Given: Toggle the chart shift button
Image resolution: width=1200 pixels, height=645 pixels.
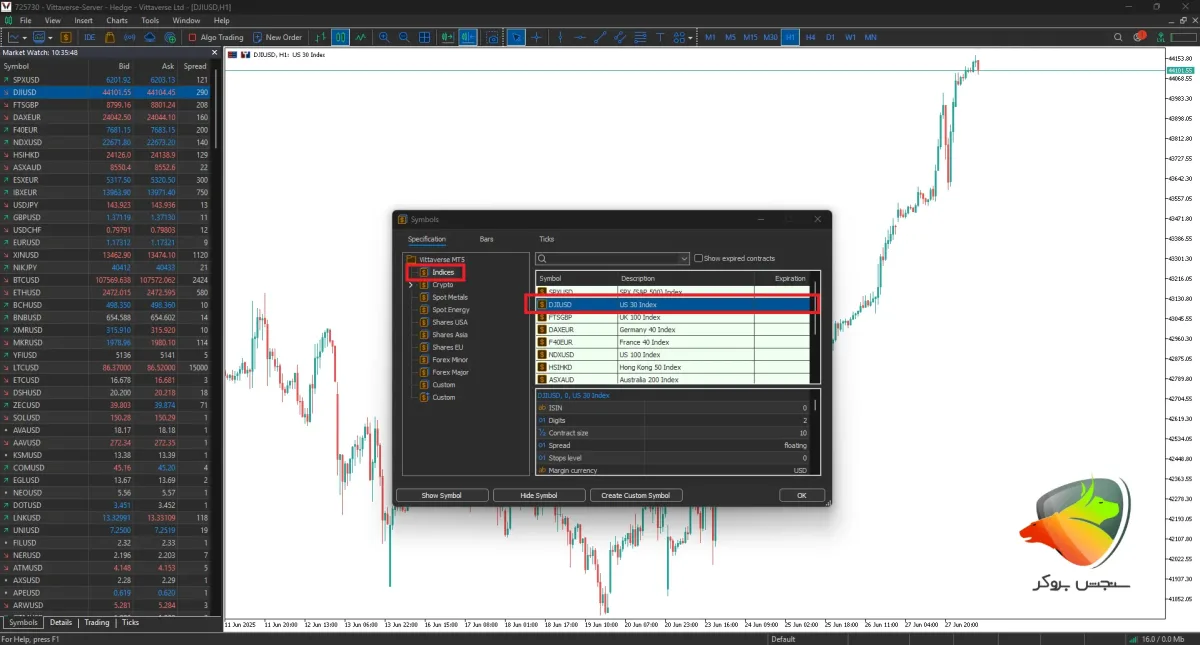Looking at the screenshot, I should click(468, 37).
